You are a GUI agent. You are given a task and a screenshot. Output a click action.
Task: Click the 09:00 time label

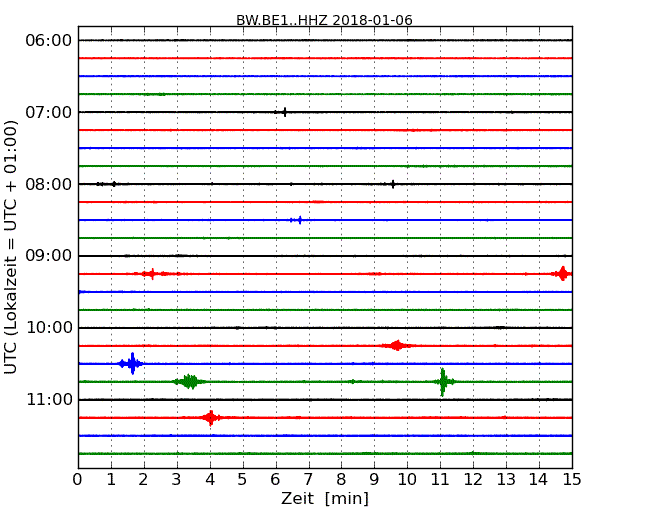click(x=49, y=256)
